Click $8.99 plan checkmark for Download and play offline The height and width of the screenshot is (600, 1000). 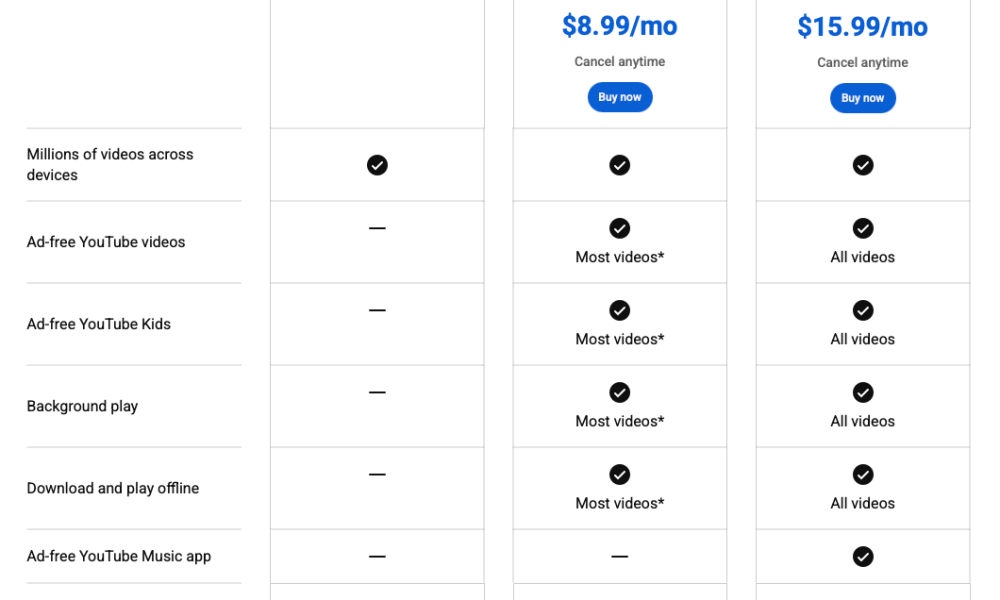coord(619,474)
